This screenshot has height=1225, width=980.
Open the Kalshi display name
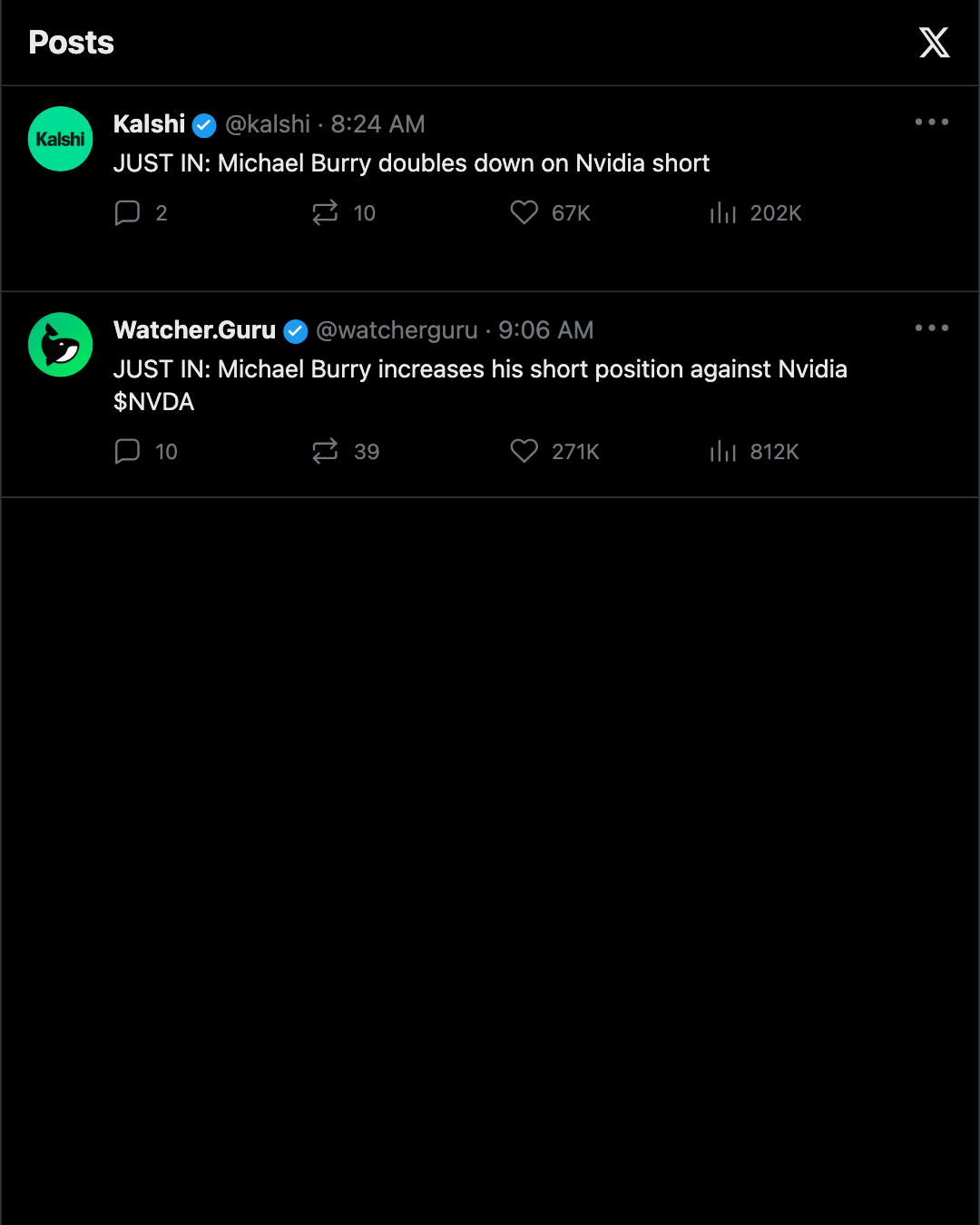click(149, 124)
